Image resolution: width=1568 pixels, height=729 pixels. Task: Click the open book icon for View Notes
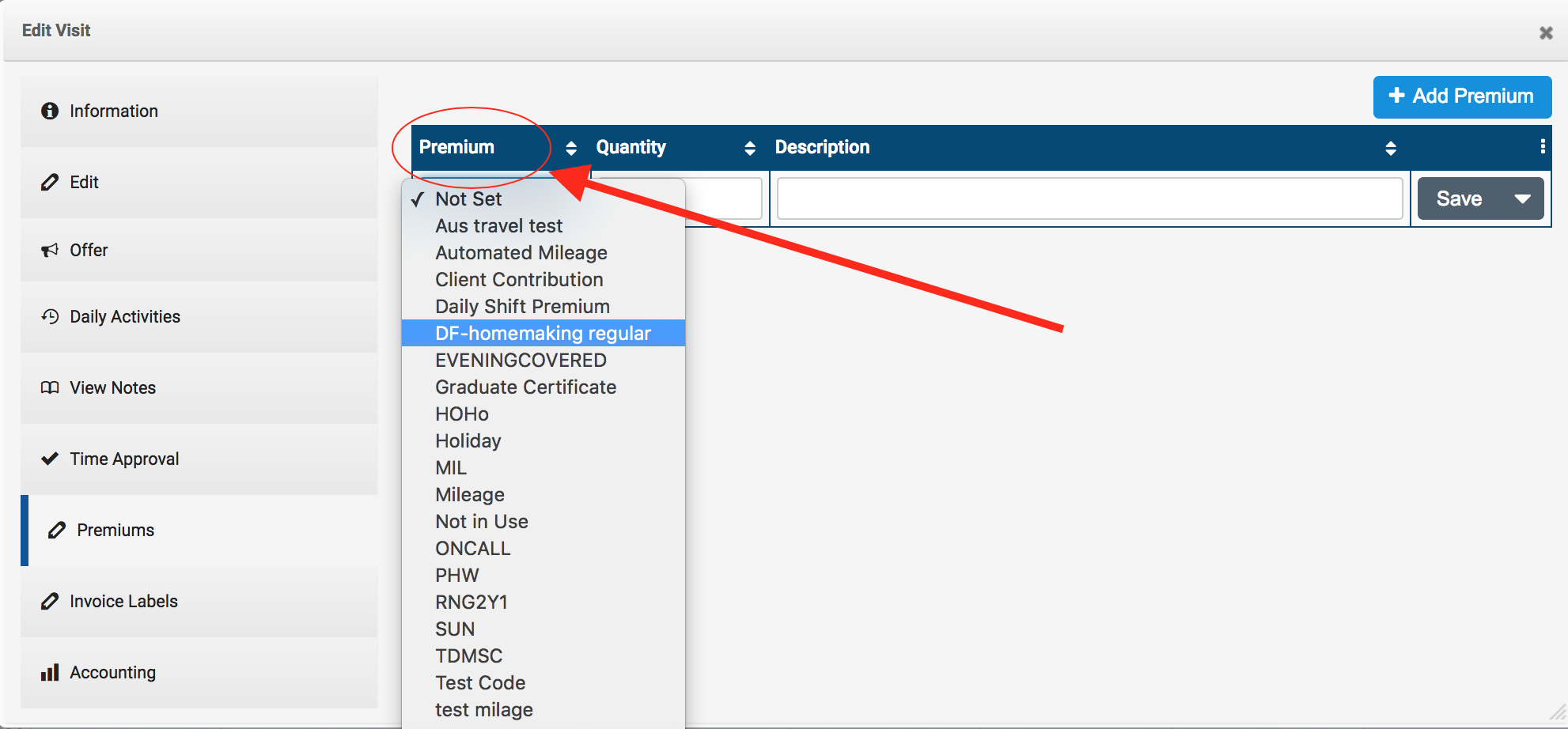click(x=50, y=388)
